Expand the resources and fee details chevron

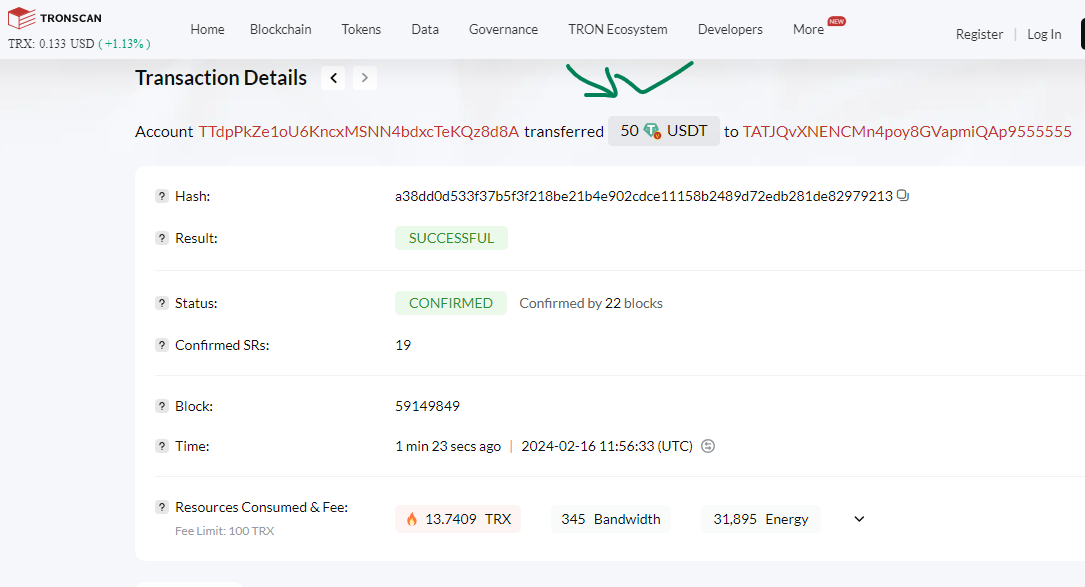(x=859, y=519)
